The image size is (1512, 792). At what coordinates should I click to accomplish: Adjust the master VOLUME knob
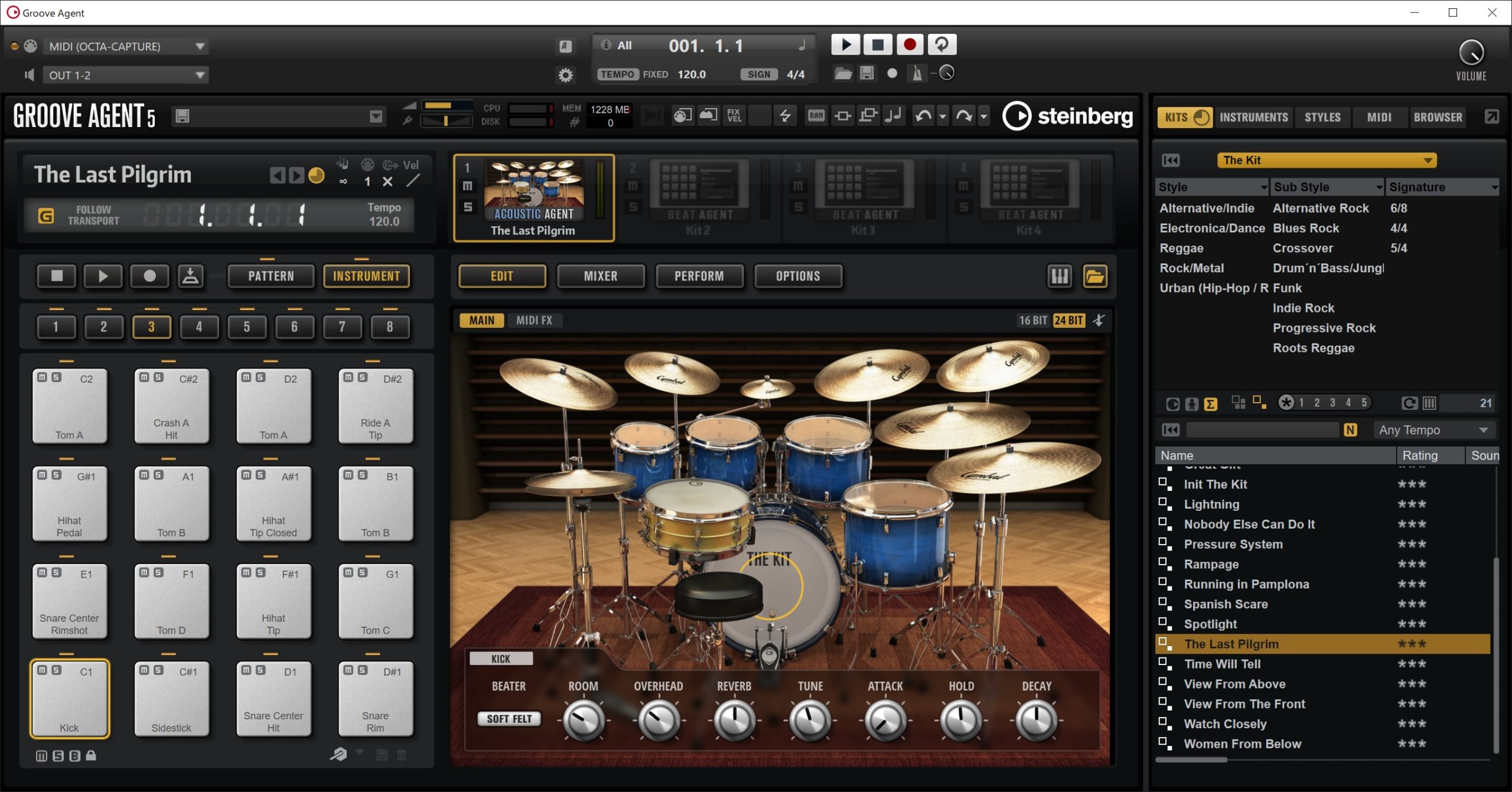(1471, 53)
